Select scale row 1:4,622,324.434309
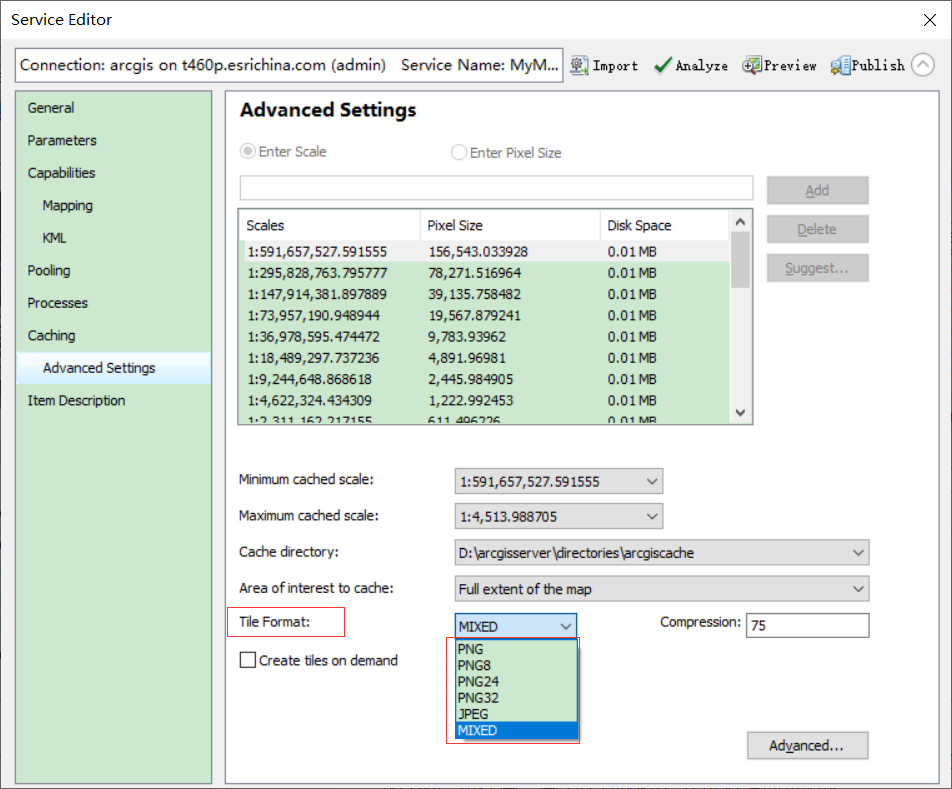The image size is (952, 789). 486,400
